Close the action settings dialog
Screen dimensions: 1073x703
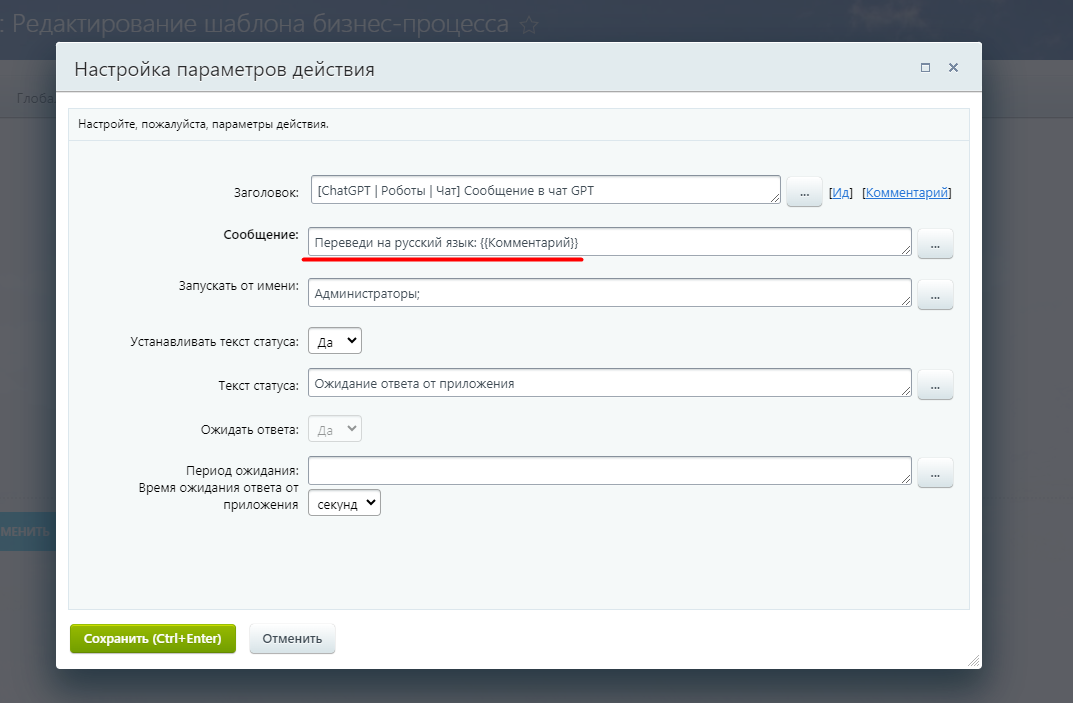pyautogui.click(x=953, y=68)
